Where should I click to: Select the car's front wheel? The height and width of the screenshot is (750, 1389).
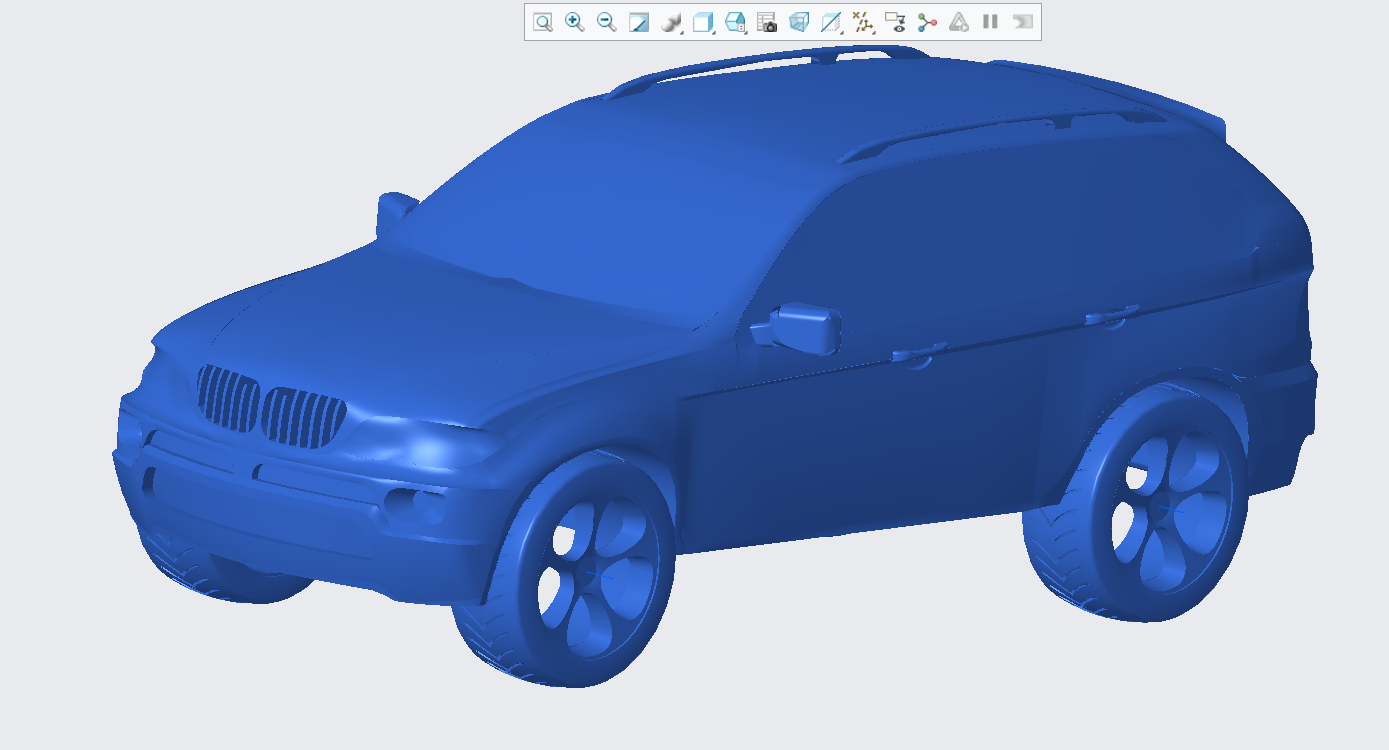click(x=565, y=570)
